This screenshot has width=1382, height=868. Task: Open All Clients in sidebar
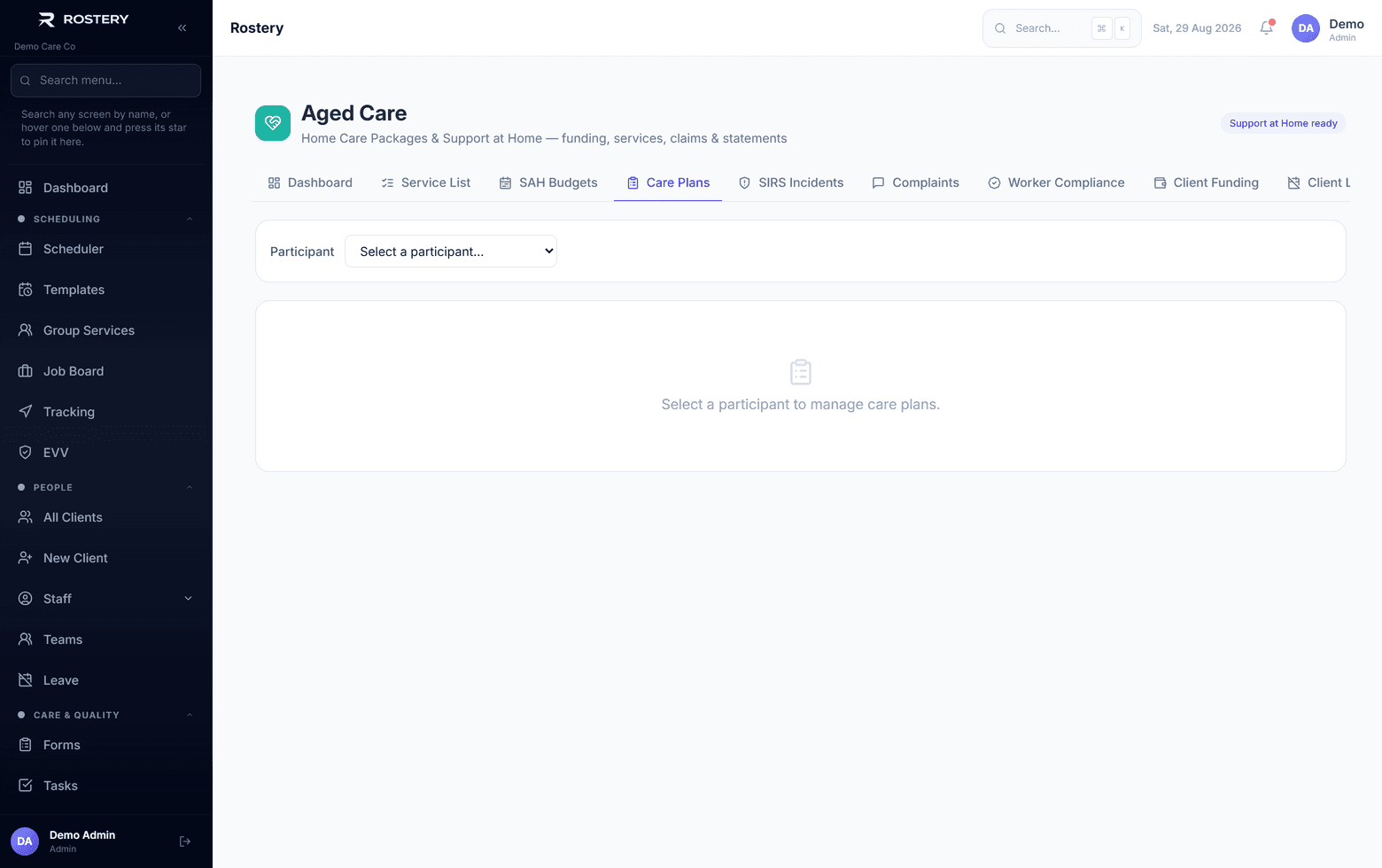[106, 517]
